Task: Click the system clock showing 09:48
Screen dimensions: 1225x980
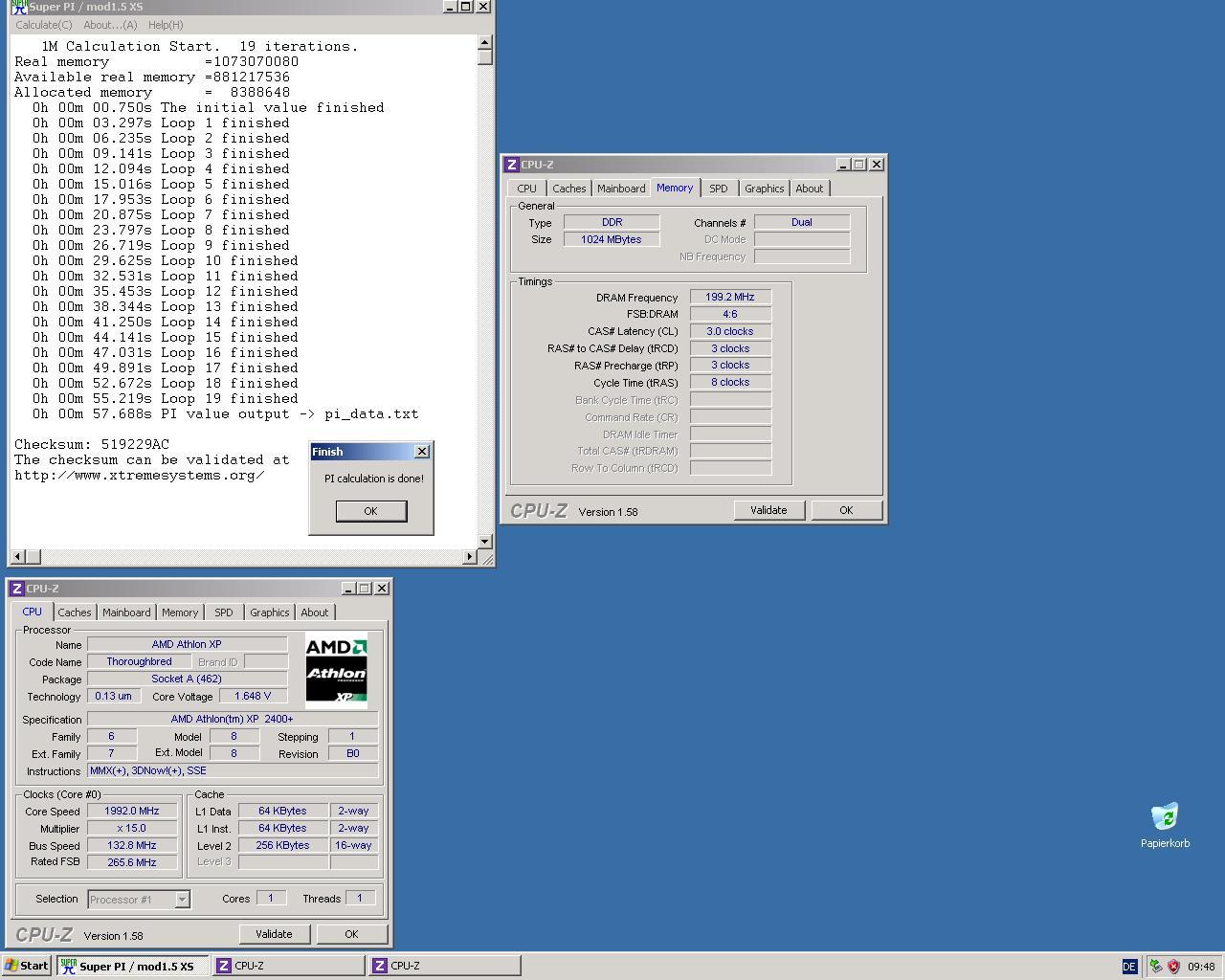Action: click(x=1201, y=967)
